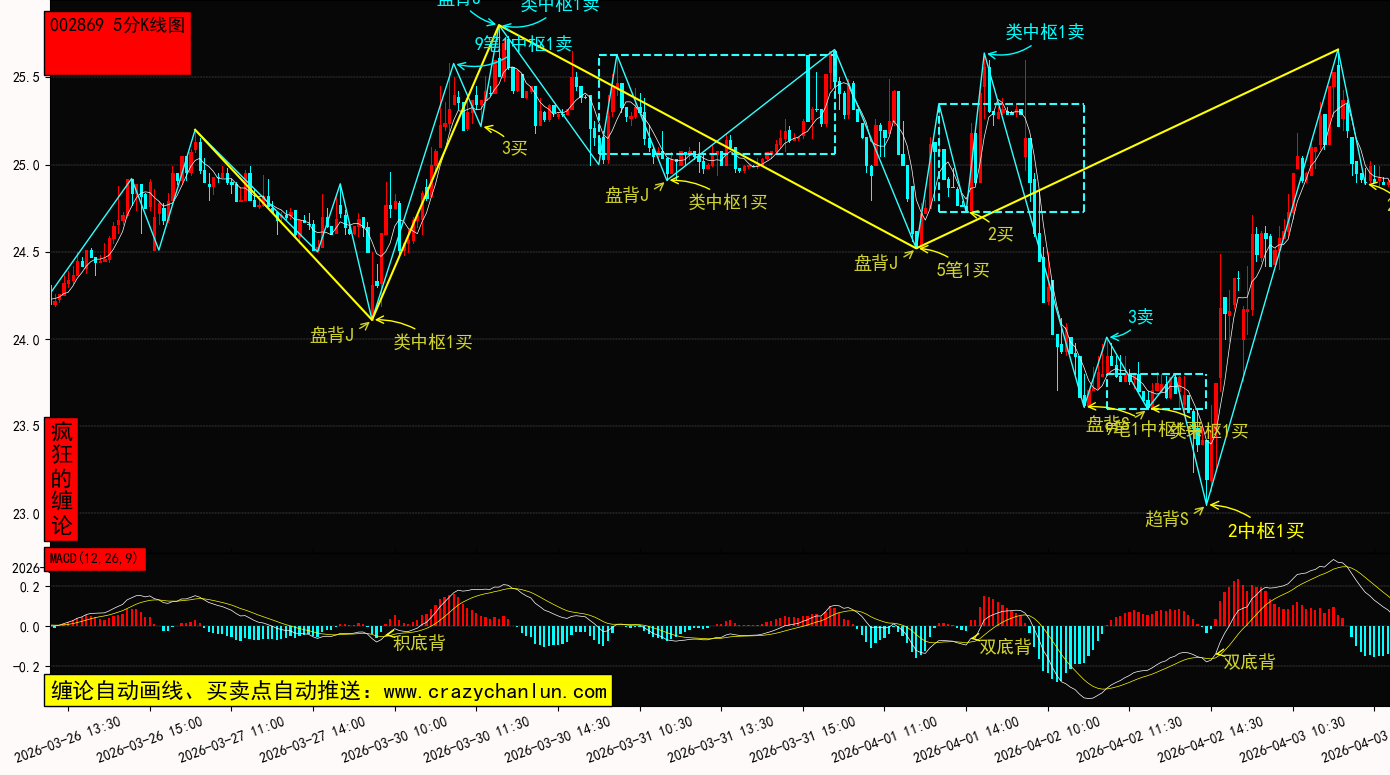Screen dimensions: 1390x775
Task: Click the 2买 buy point annotation
Action: click(1000, 234)
